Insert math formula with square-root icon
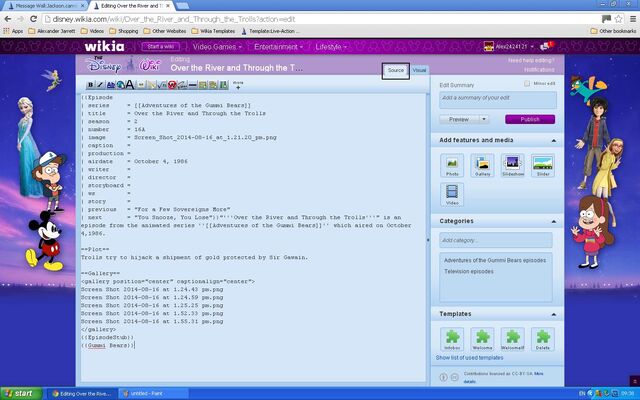640x400 pixels. (162, 85)
